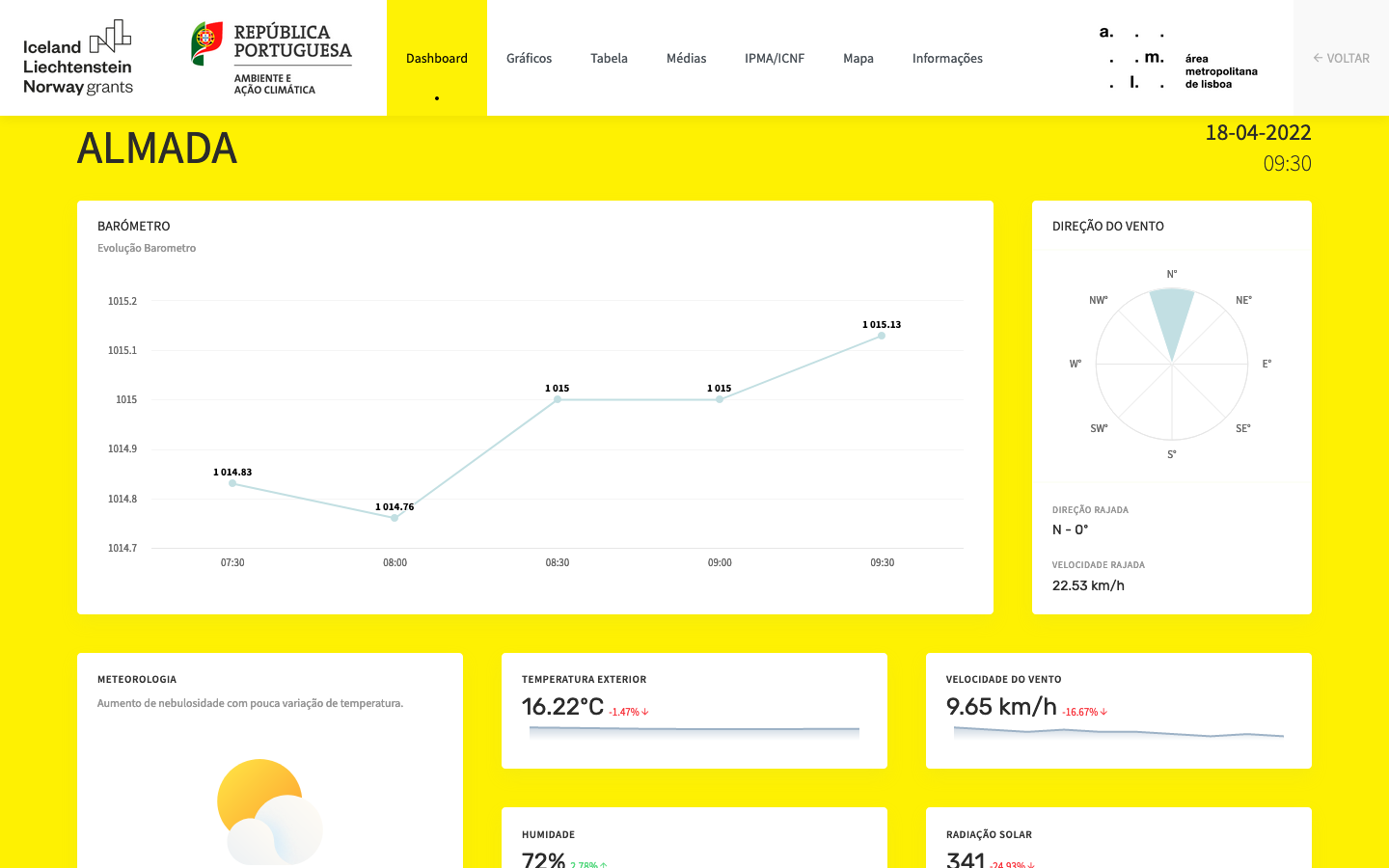The width and height of the screenshot is (1389, 868).
Task: Open the Informações page
Action: [x=947, y=58]
